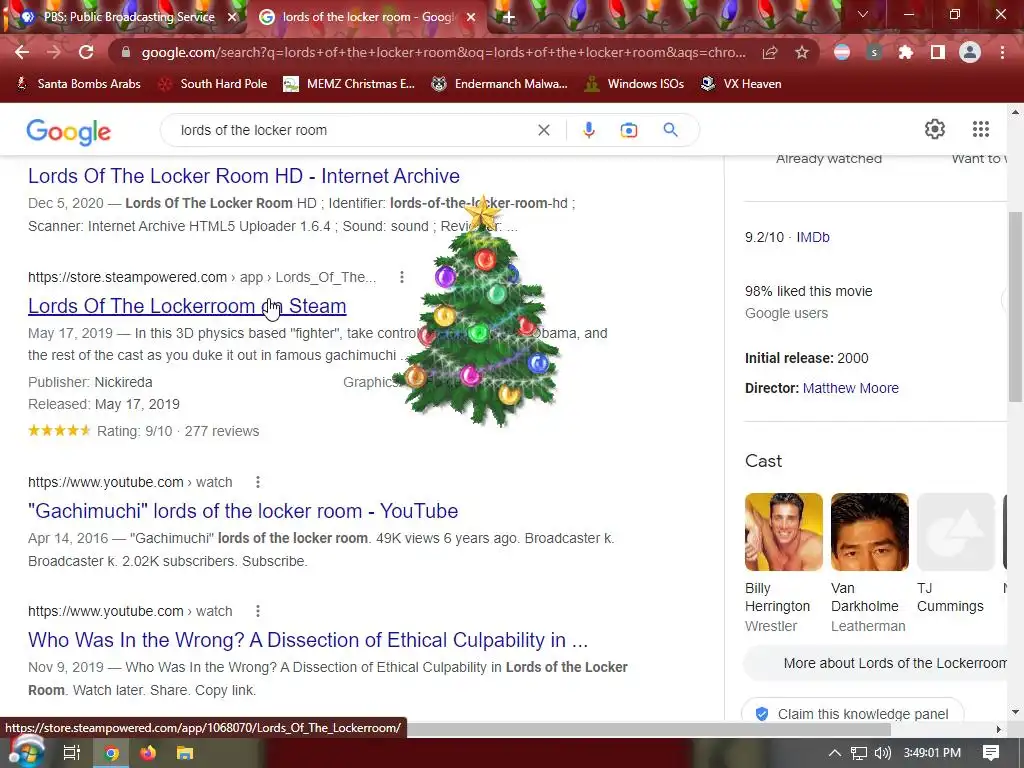Open the tab search dropdown arrow

click(x=863, y=14)
